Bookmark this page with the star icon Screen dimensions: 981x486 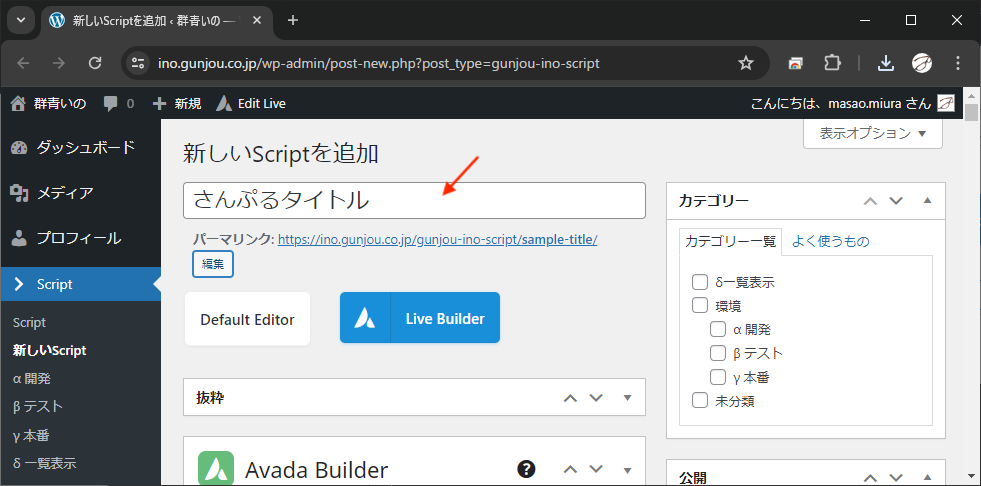coord(745,63)
